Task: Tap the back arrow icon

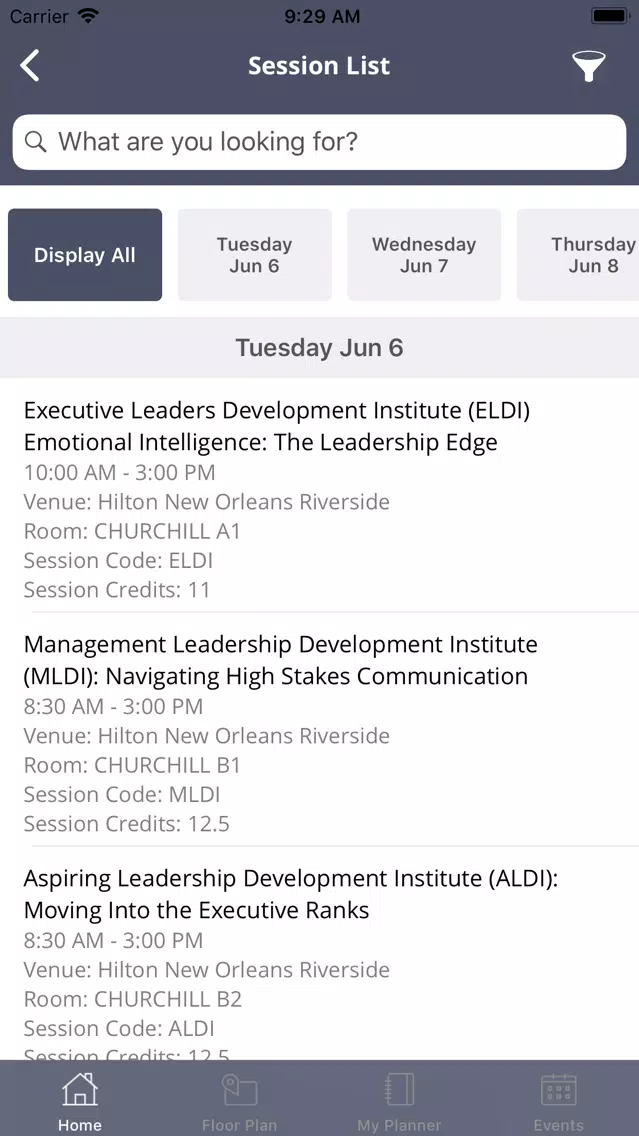Action: pyautogui.click(x=30, y=66)
